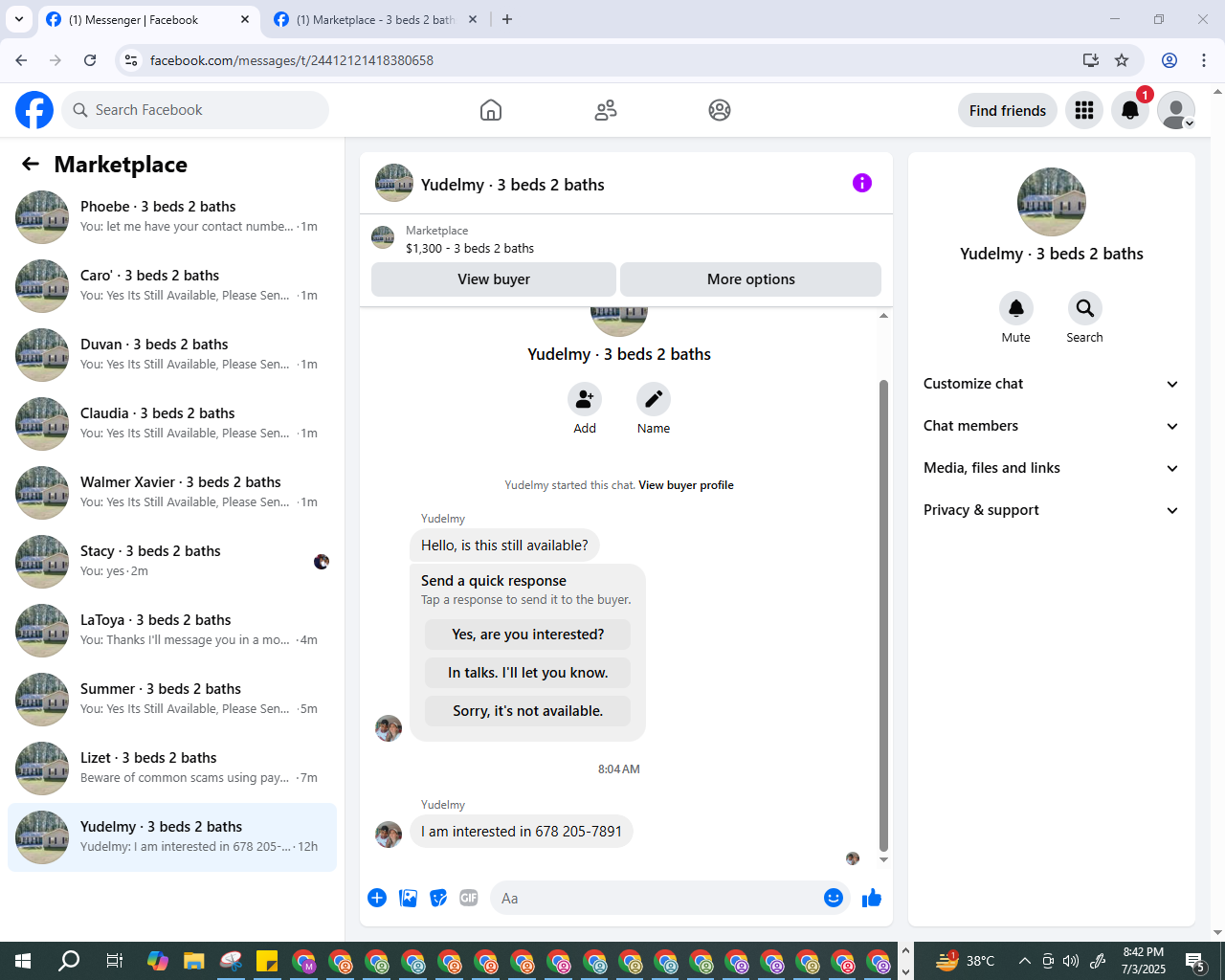Click the listing photo in right panel

click(1052, 202)
